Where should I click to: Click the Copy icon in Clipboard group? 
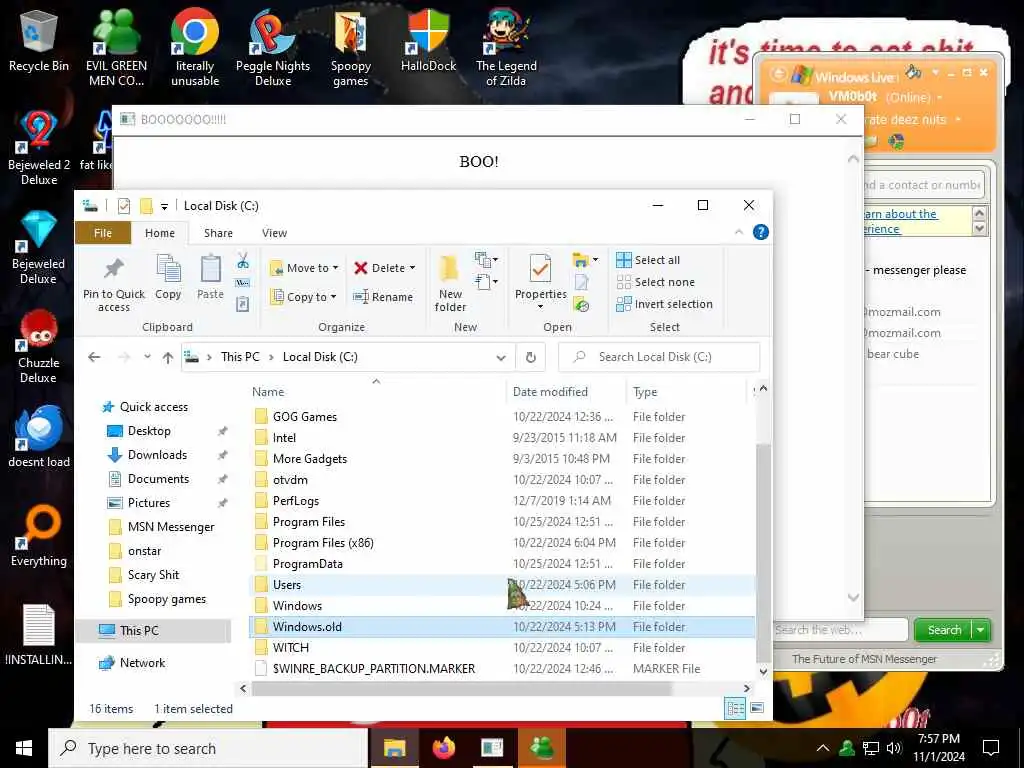(x=168, y=278)
